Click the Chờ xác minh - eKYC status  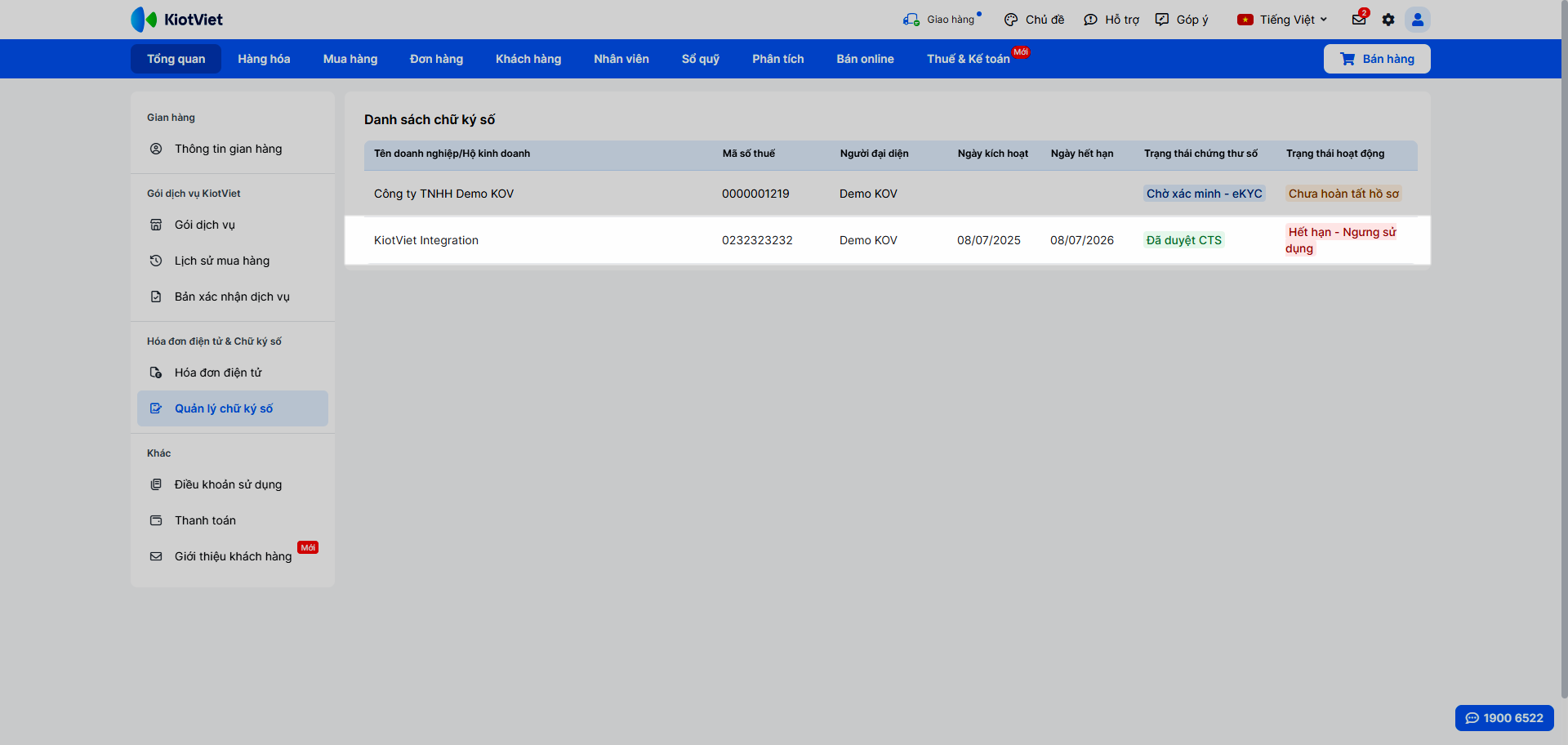[1205, 194]
